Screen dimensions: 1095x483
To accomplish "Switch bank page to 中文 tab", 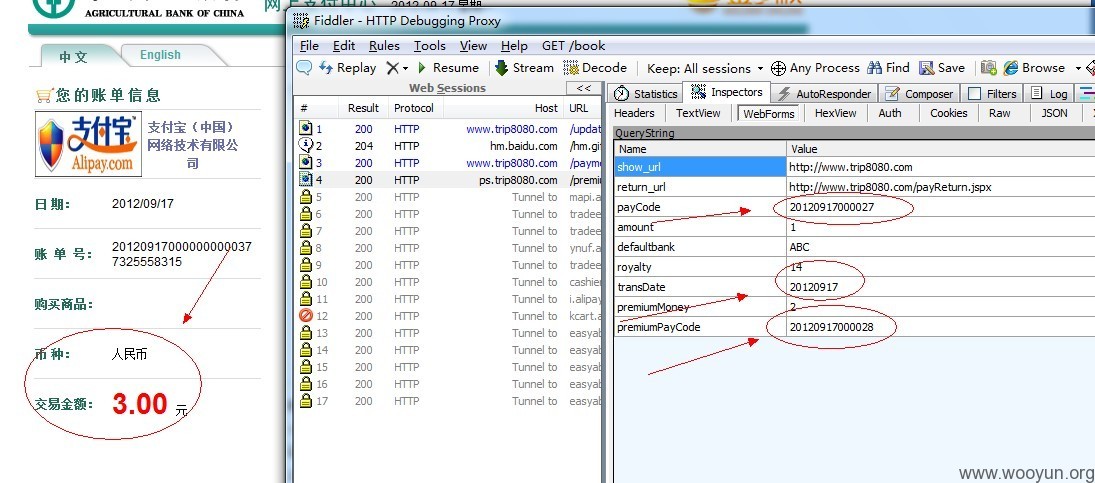I will pyautogui.click(x=73, y=57).
